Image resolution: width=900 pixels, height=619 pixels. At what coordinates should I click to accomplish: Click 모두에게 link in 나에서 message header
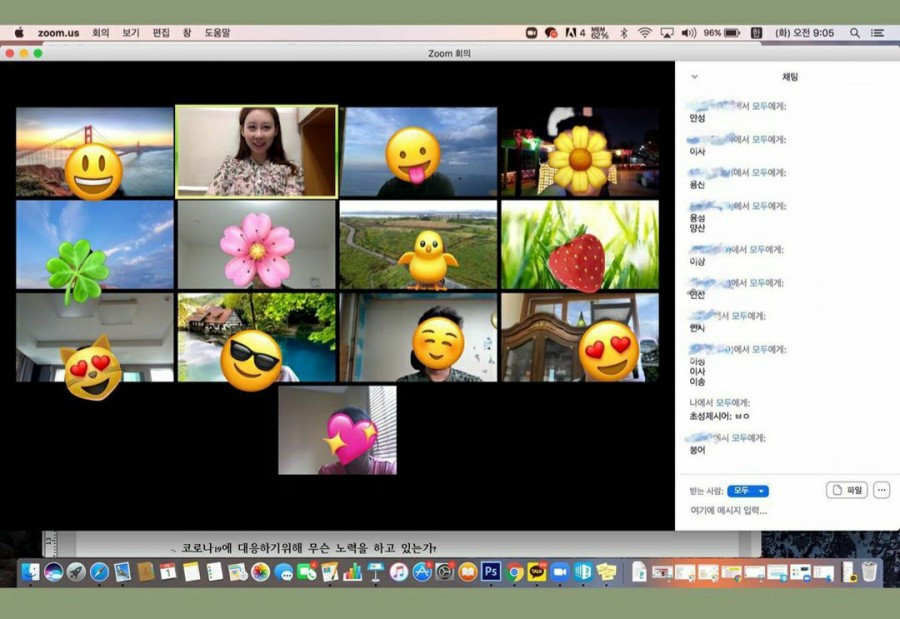732,403
